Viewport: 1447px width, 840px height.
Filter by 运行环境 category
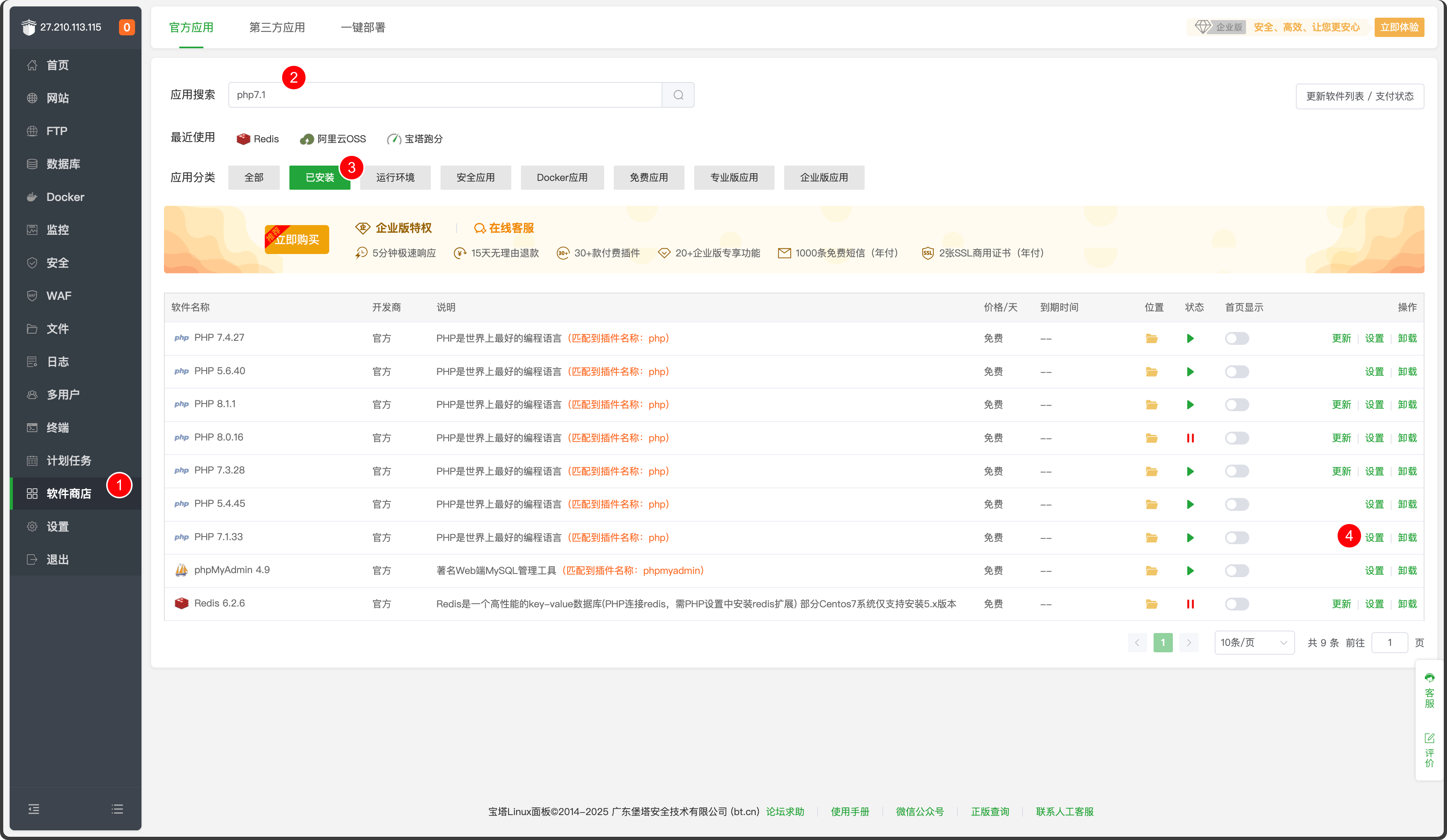[395, 177]
